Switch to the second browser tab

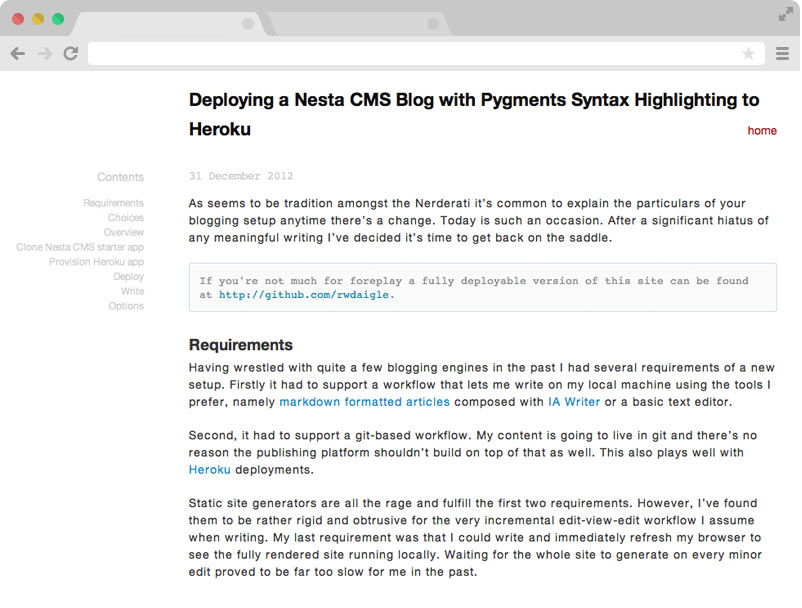click(x=358, y=24)
